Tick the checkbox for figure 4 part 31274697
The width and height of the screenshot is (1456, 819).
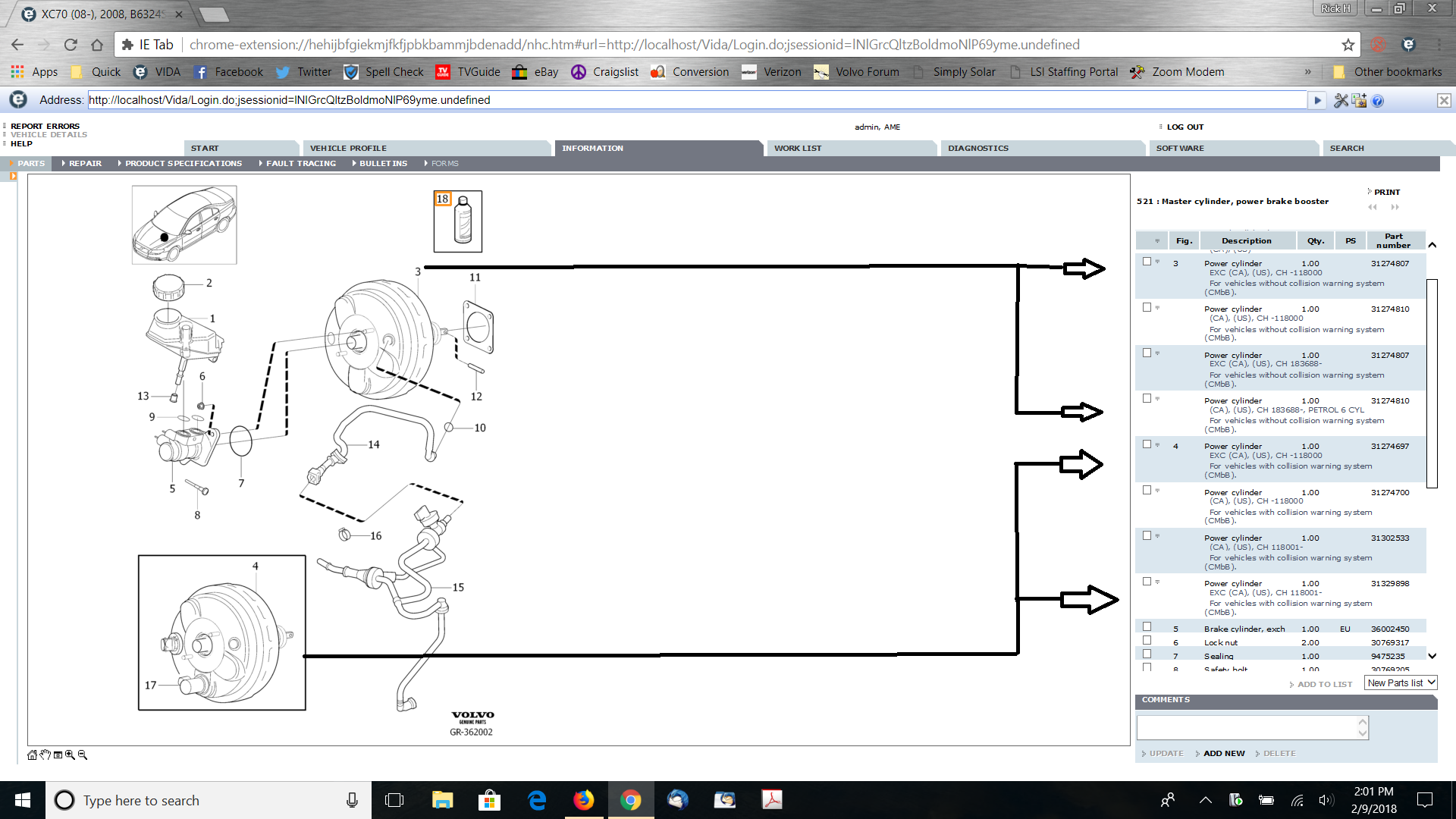[x=1147, y=444]
